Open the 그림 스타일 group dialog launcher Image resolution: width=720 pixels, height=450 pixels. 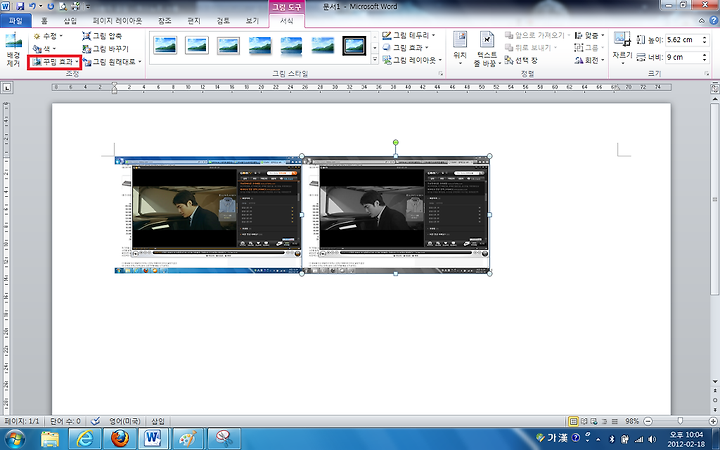click(440, 73)
